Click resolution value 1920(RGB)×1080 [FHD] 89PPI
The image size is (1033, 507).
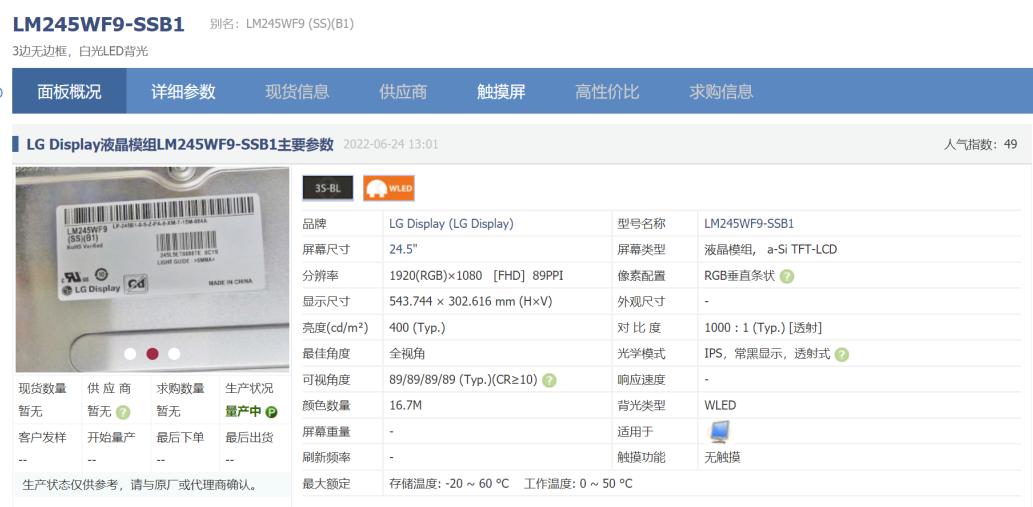point(476,276)
